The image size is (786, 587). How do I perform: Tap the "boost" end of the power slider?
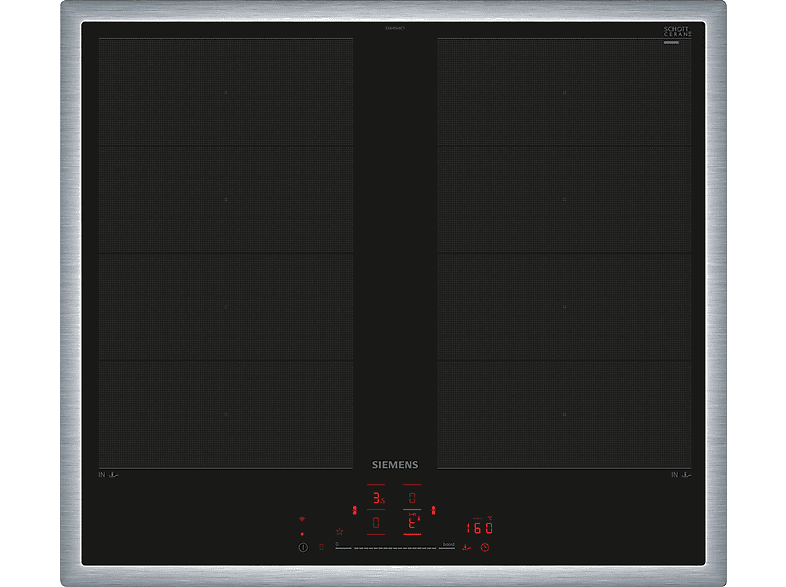point(448,546)
